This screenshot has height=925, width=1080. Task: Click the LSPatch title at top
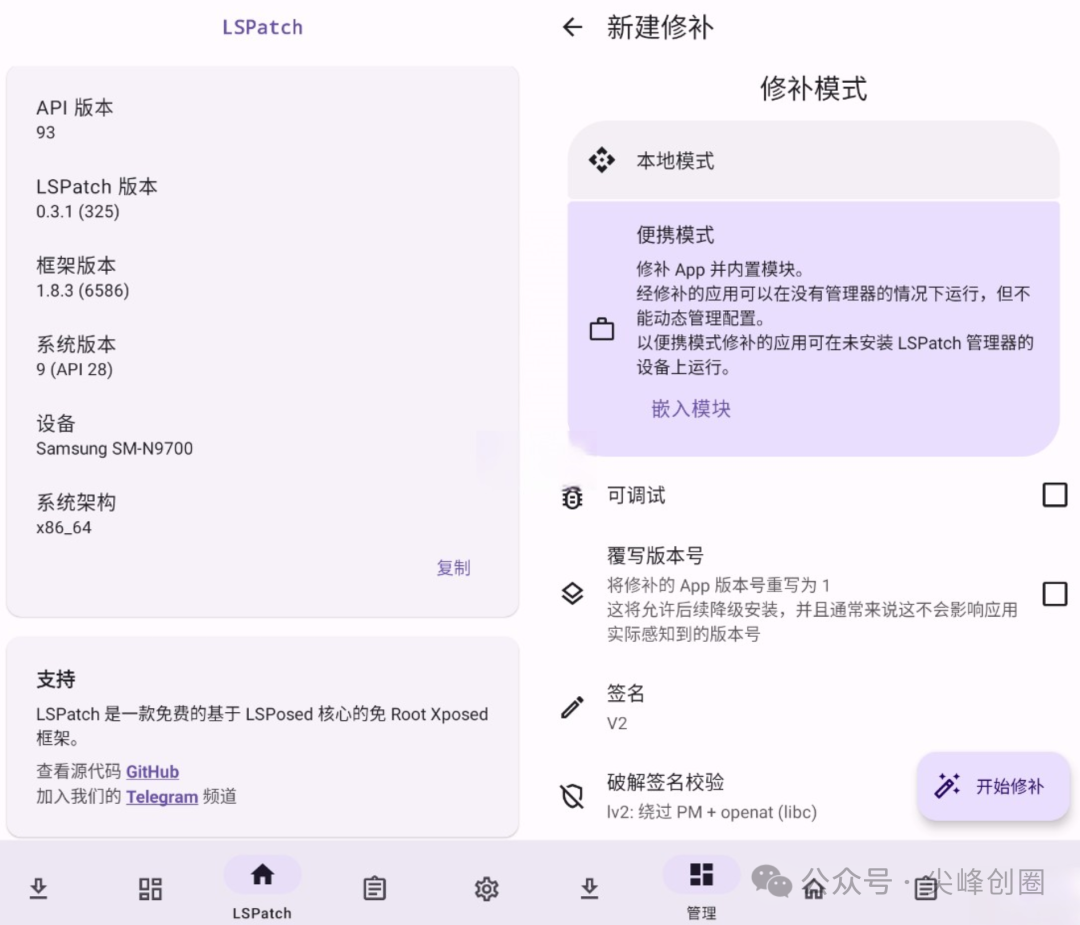click(x=262, y=27)
